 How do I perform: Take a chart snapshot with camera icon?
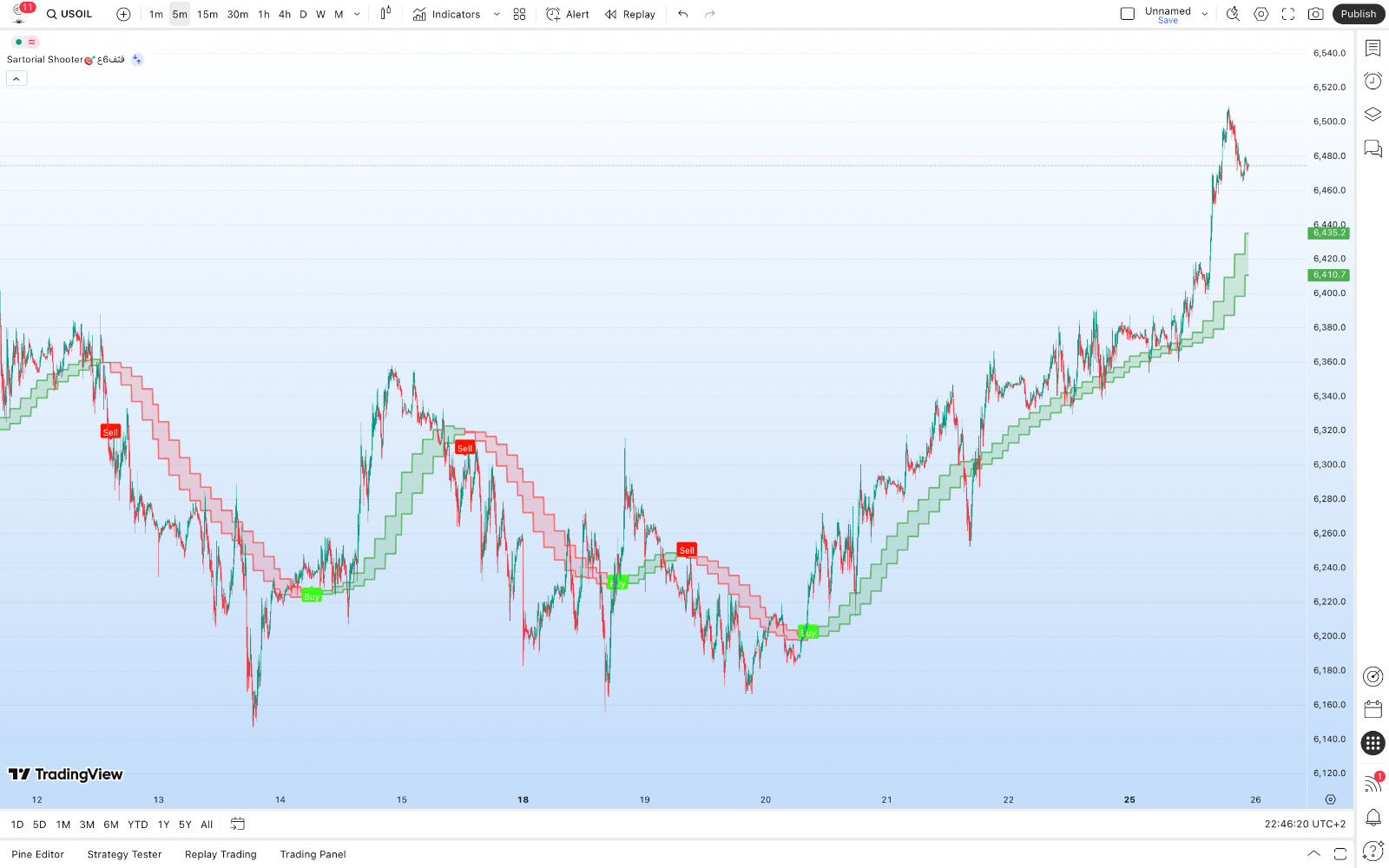(x=1316, y=14)
